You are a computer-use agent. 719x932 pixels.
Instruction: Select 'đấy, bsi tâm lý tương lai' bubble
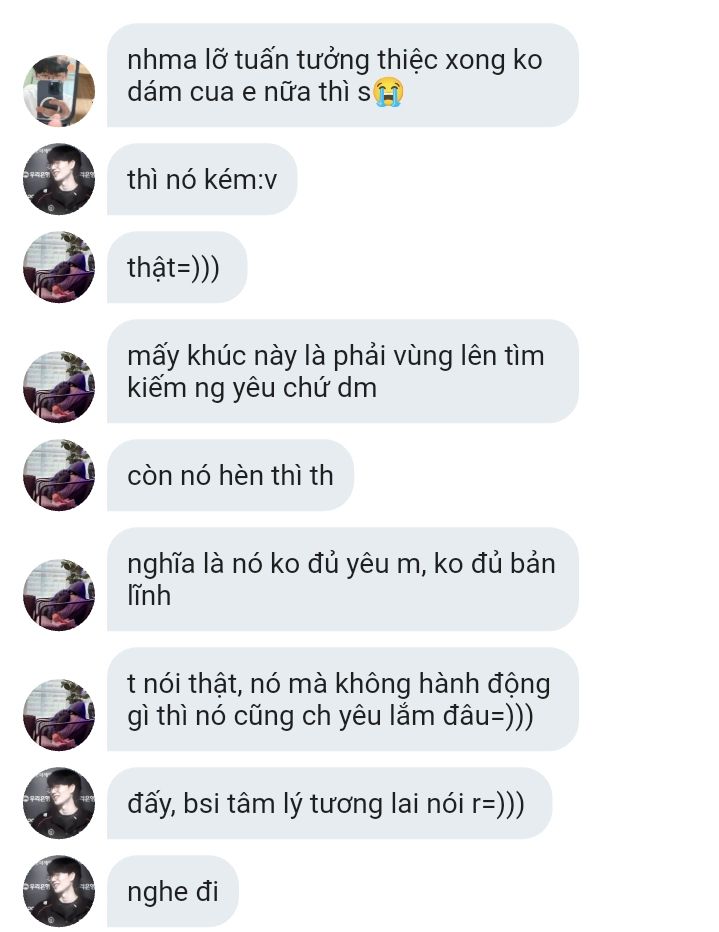pyautogui.click(x=330, y=803)
